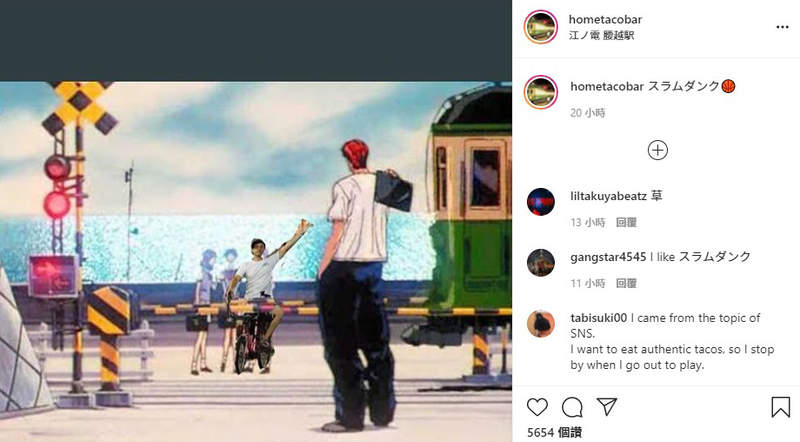Open gangstar4545 username link
800x442 pixels.
(x=608, y=257)
